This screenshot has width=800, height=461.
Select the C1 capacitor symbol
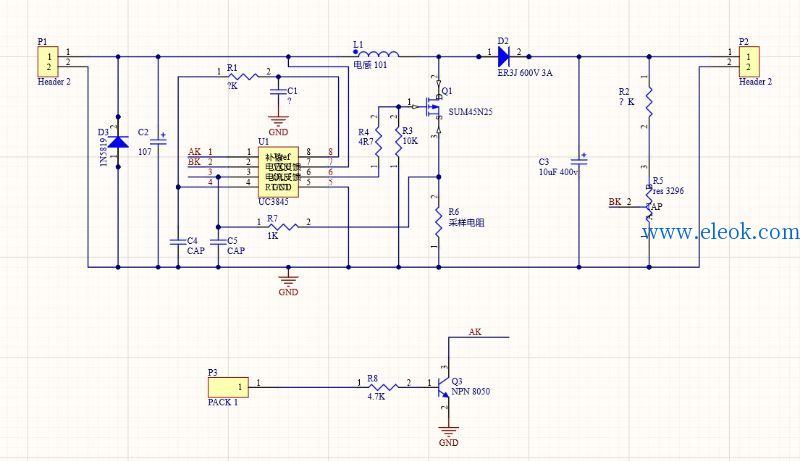click(x=278, y=92)
